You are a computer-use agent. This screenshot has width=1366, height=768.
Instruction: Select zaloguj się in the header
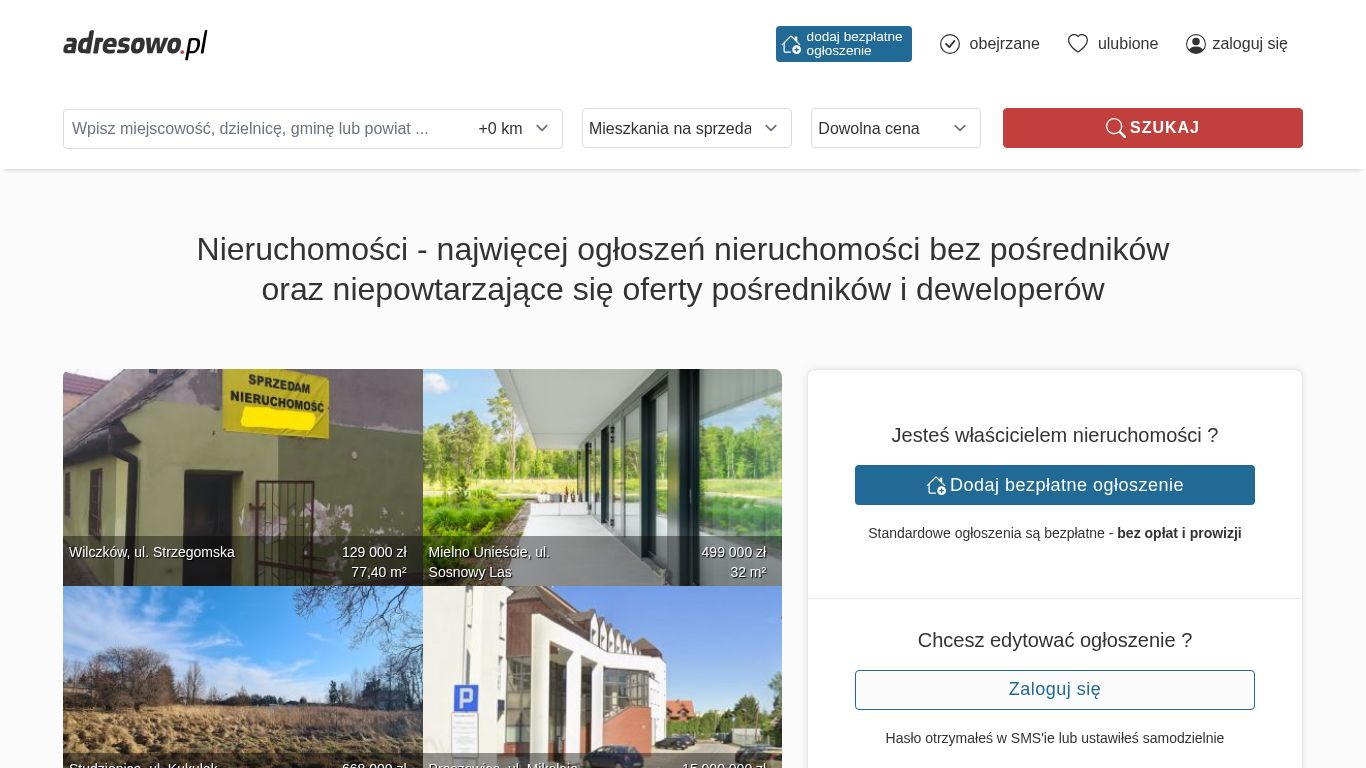pyautogui.click(x=1249, y=44)
